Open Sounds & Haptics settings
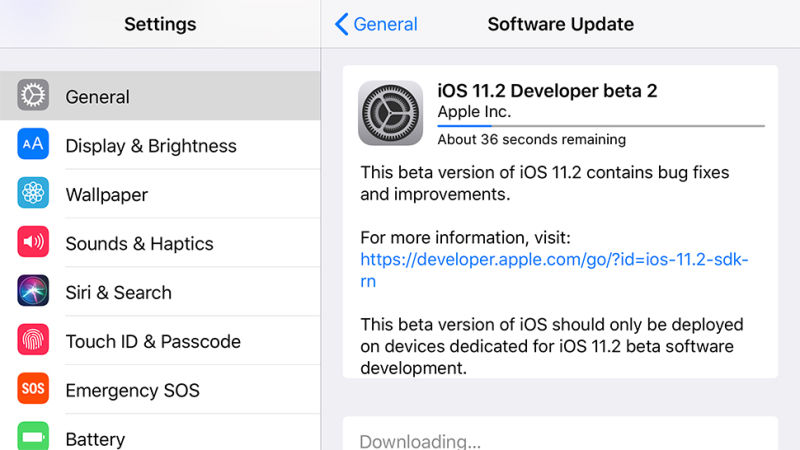 pyautogui.click(x=160, y=243)
